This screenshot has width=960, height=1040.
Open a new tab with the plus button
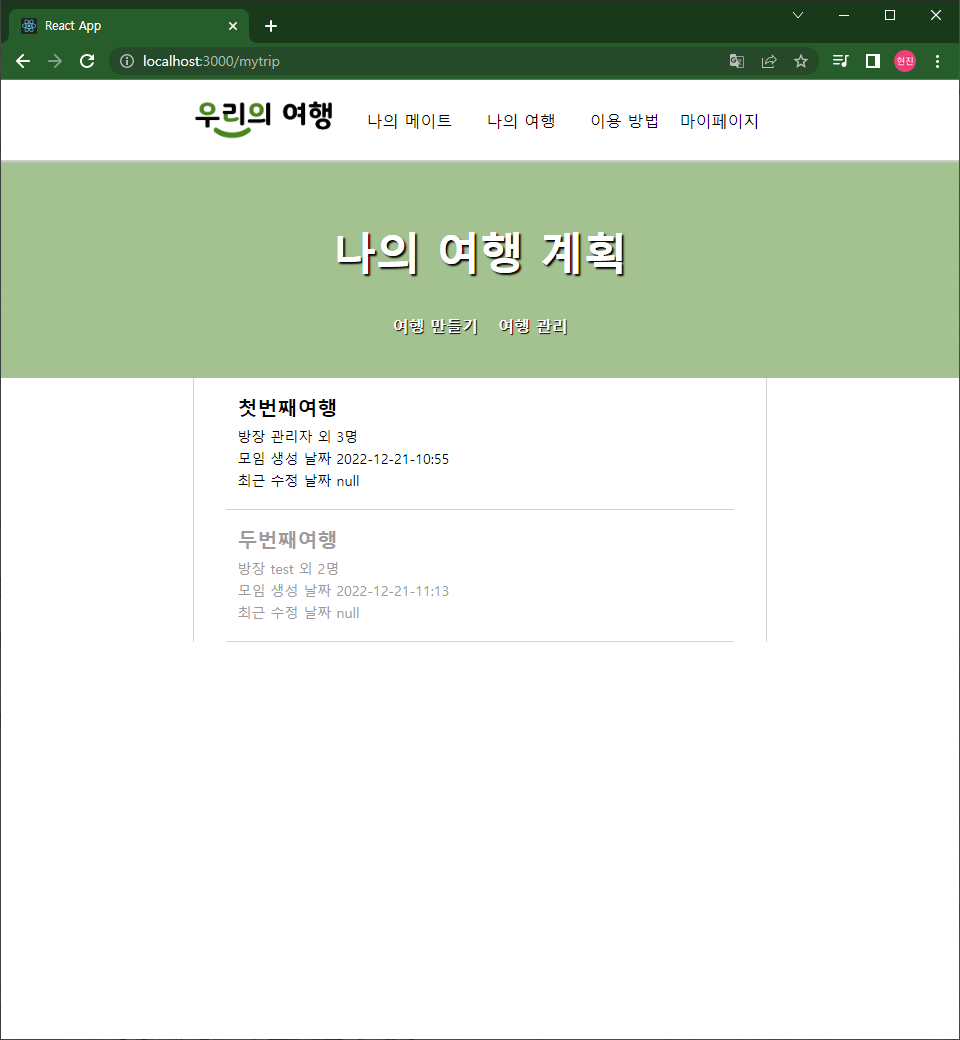pyautogui.click(x=271, y=26)
